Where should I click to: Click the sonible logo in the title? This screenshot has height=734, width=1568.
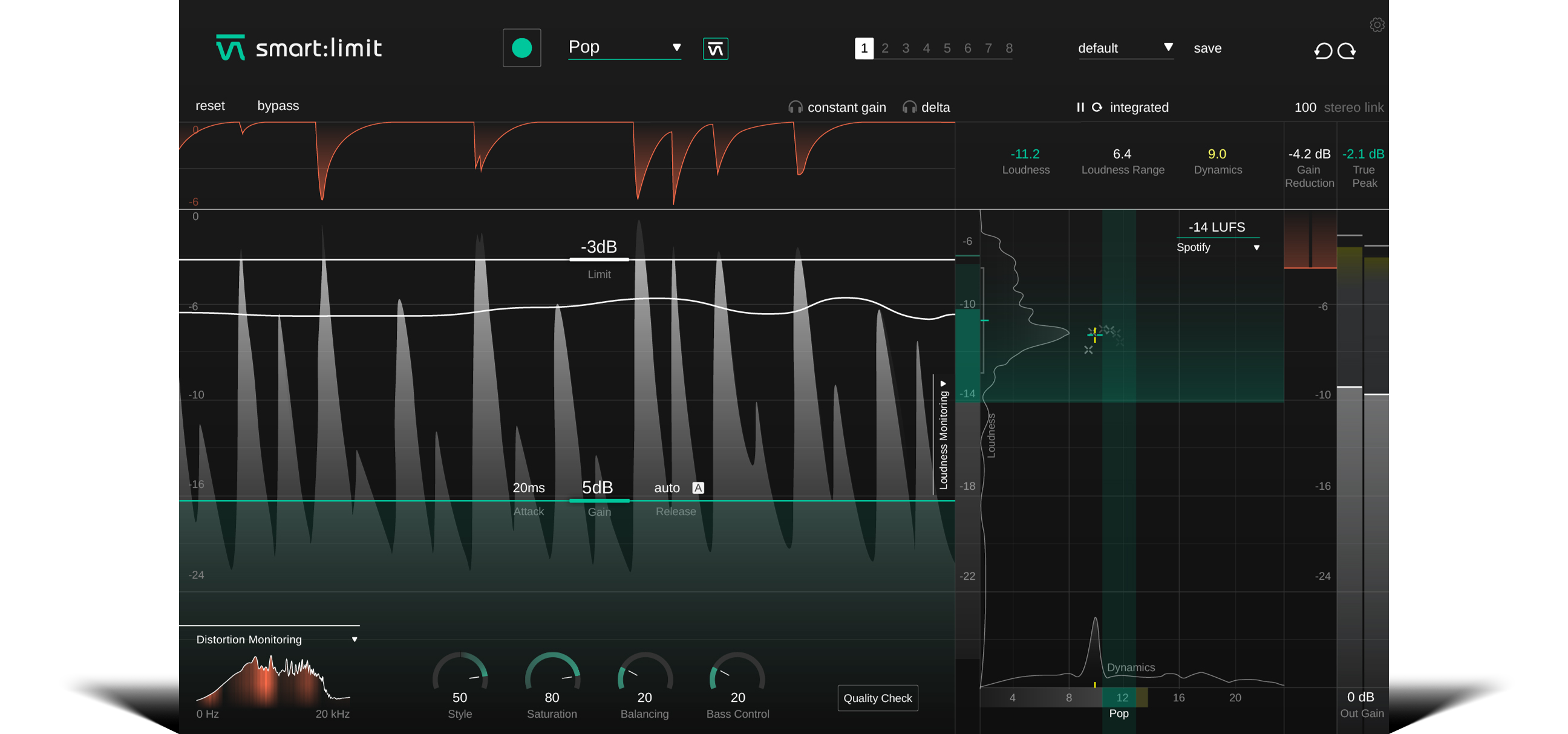(x=230, y=47)
